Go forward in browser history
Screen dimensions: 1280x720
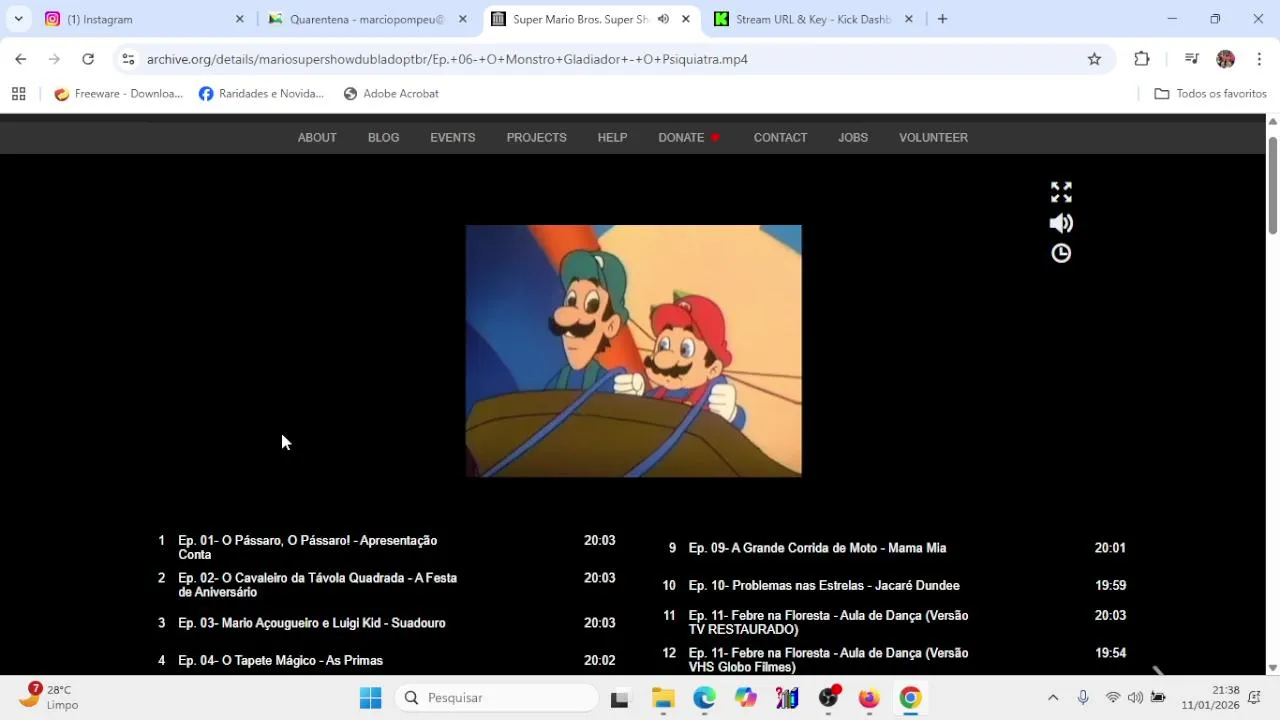(x=54, y=59)
